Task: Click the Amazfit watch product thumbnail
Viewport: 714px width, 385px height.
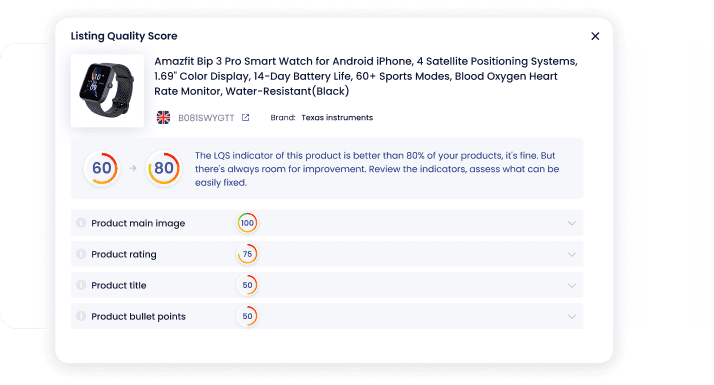Action: [x=107, y=90]
